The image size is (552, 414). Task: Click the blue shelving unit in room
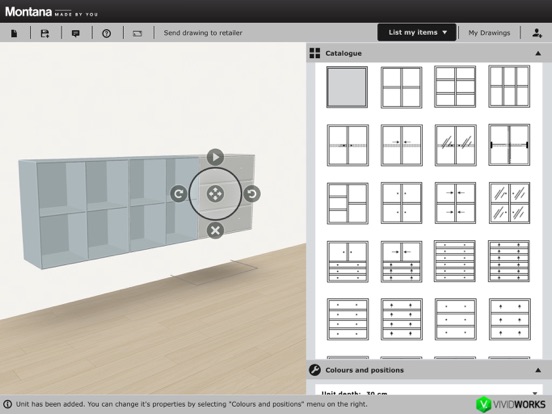click(109, 211)
